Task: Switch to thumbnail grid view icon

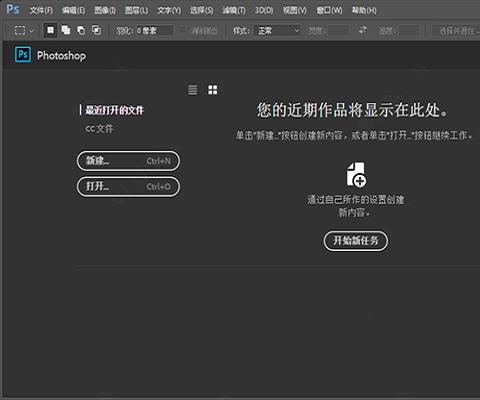Action: [213, 90]
